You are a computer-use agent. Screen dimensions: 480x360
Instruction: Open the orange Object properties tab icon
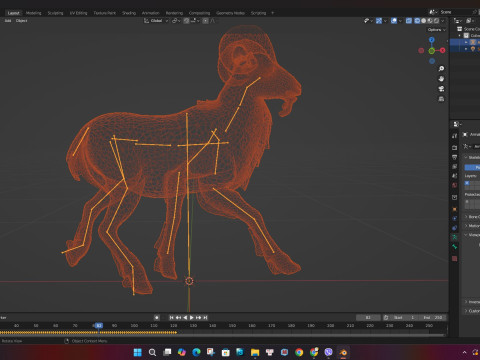(455, 209)
